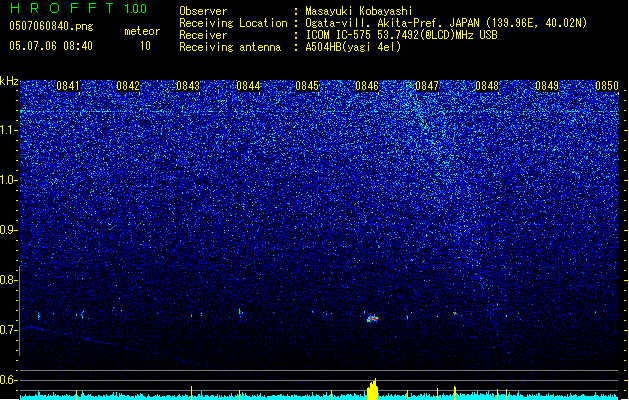Click the 1.1 kHz axis label
The height and width of the screenshot is (400, 629).
pyautogui.click(x=9, y=130)
